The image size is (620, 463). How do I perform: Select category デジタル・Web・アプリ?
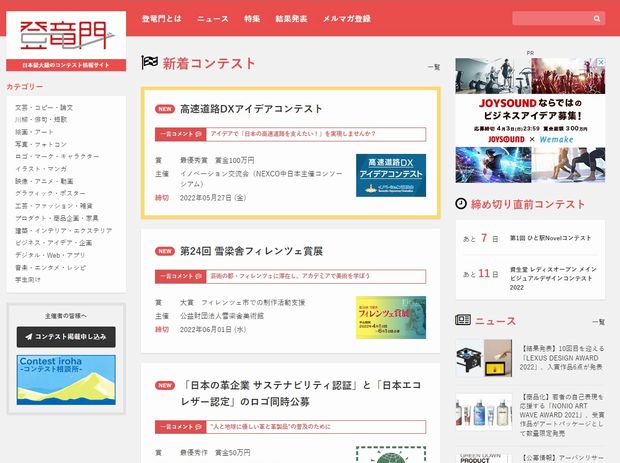[x=50, y=255]
